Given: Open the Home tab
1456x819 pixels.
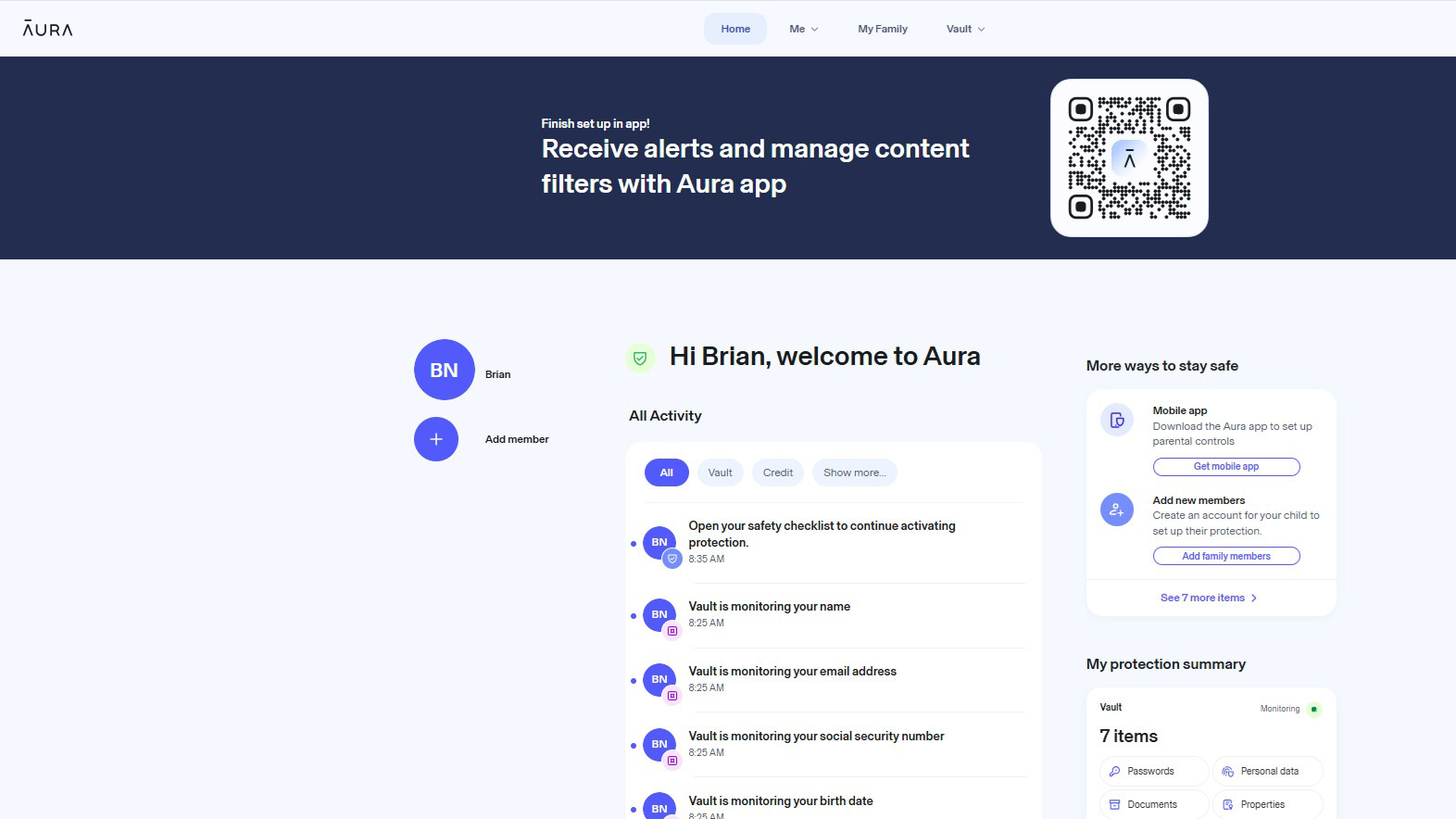Looking at the screenshot, I should coord(735,29).
